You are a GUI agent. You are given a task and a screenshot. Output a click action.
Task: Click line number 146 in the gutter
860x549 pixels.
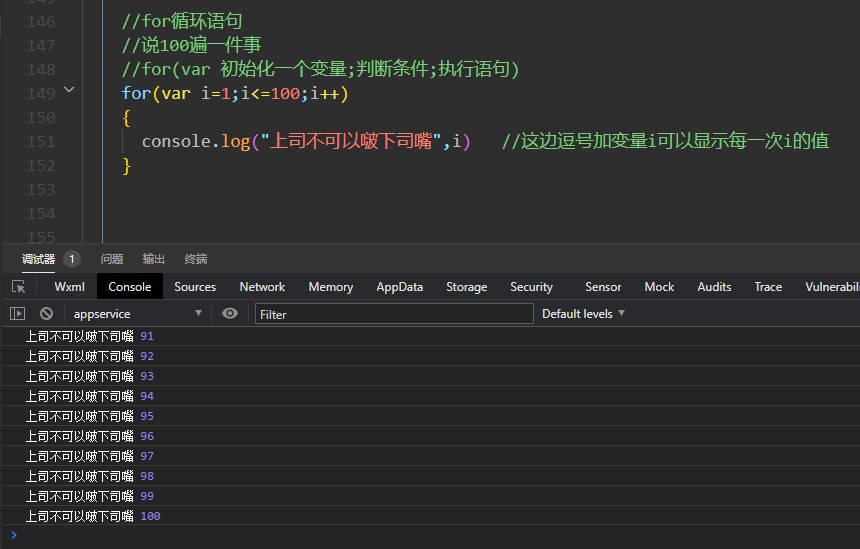41,22
